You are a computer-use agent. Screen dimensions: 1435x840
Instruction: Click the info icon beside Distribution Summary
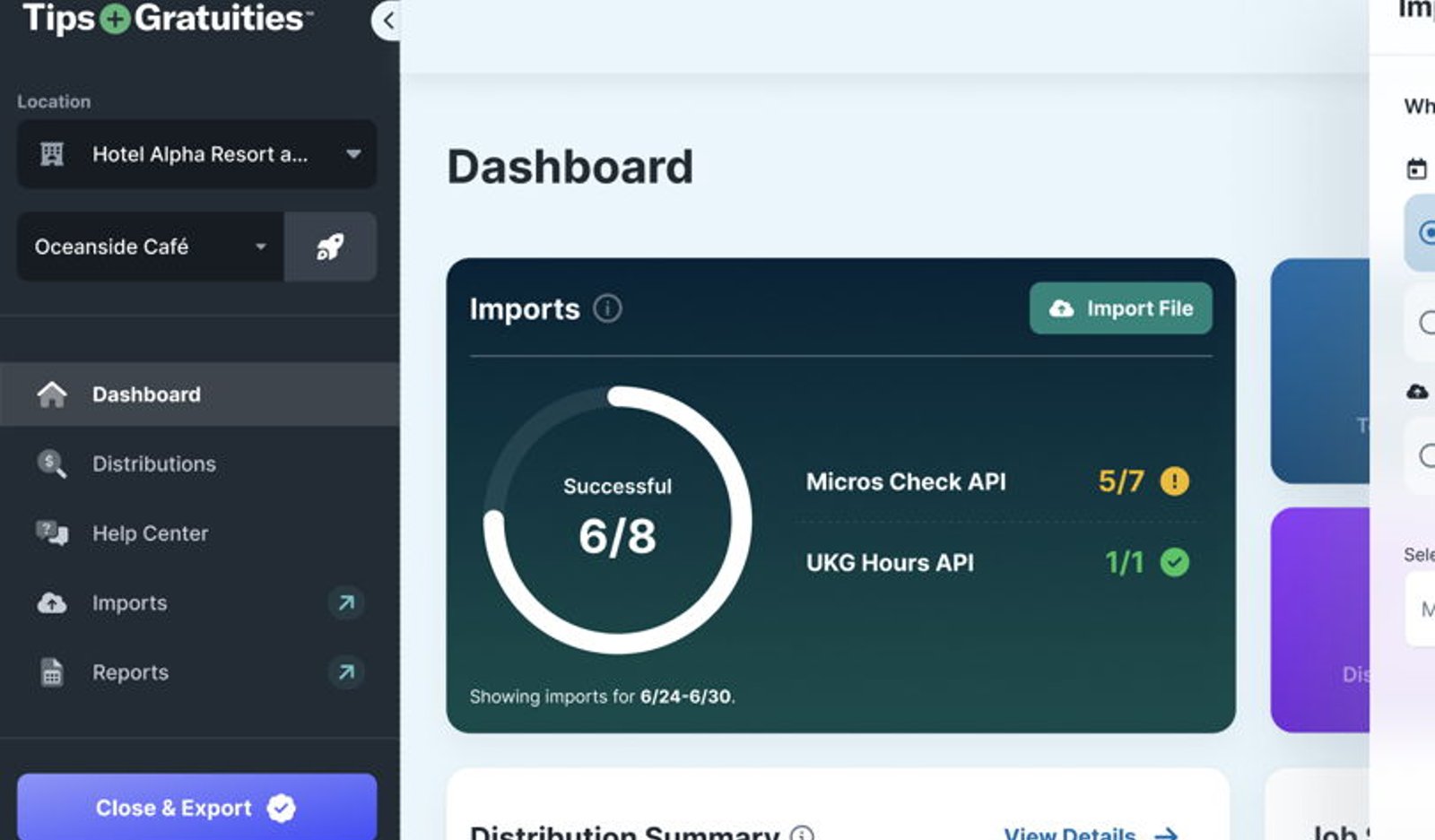[x=802, y=834]
